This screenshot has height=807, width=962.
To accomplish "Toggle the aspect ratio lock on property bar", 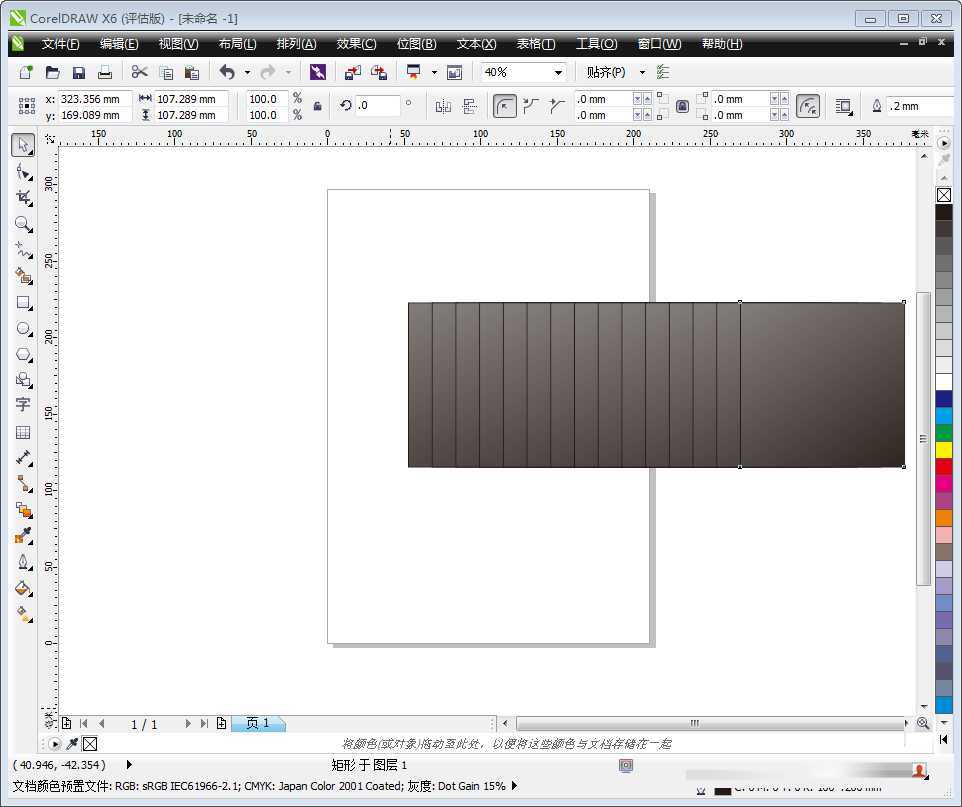I will pos(317,106).
